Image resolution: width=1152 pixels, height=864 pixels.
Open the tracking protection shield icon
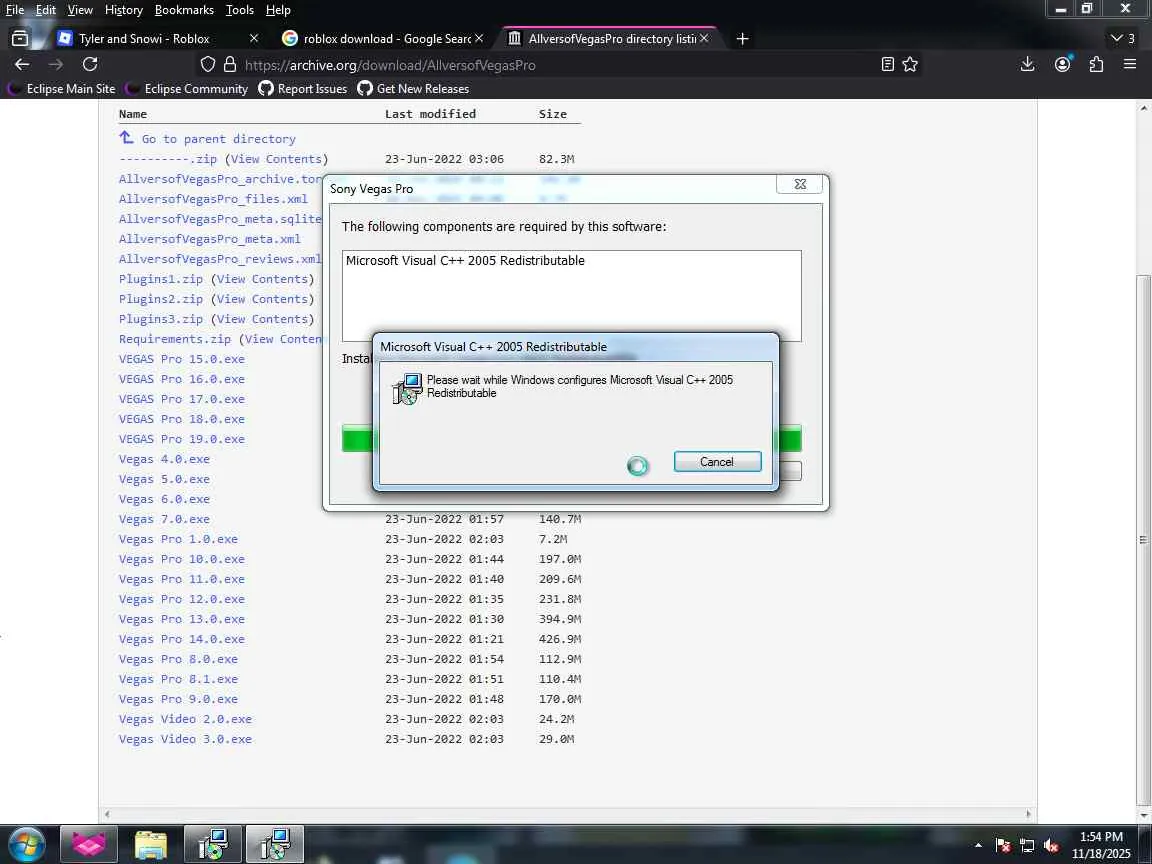208,65
